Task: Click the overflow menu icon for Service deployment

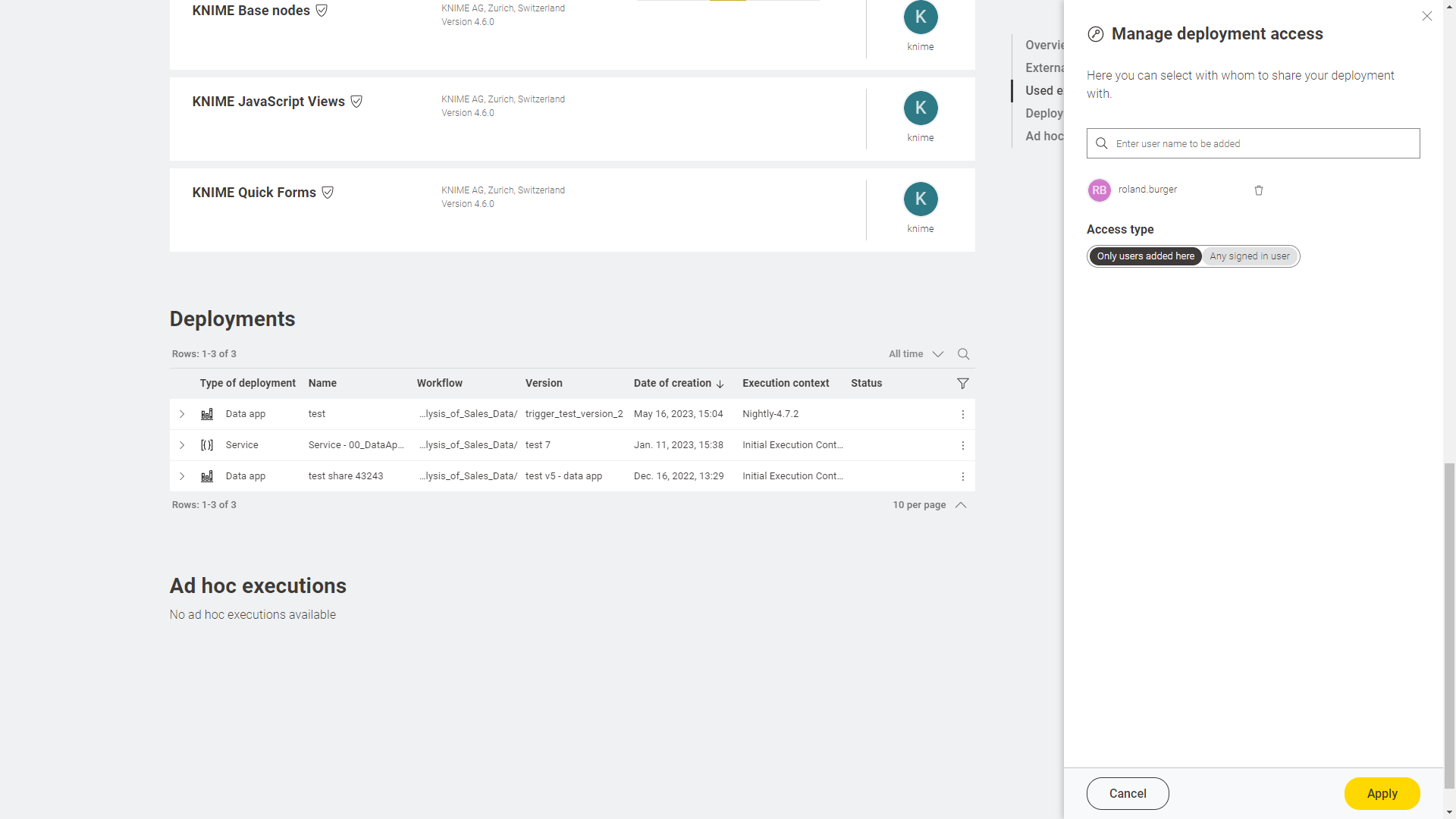Action: 962,445
